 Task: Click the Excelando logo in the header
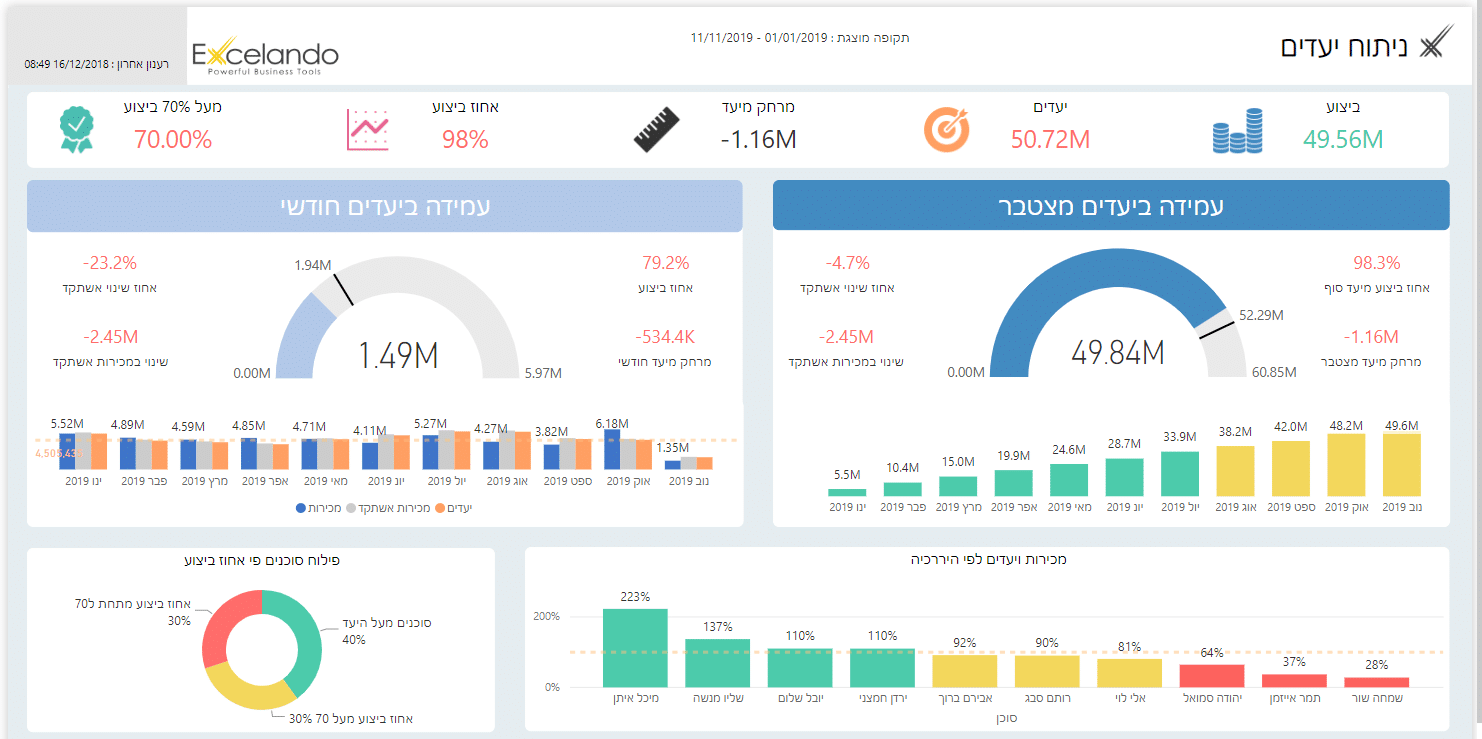tap(265, 56)
